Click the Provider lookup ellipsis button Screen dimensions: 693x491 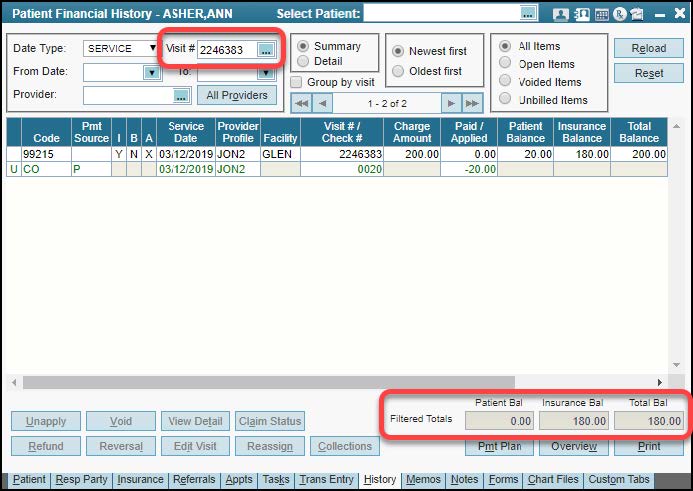(181, 95)
